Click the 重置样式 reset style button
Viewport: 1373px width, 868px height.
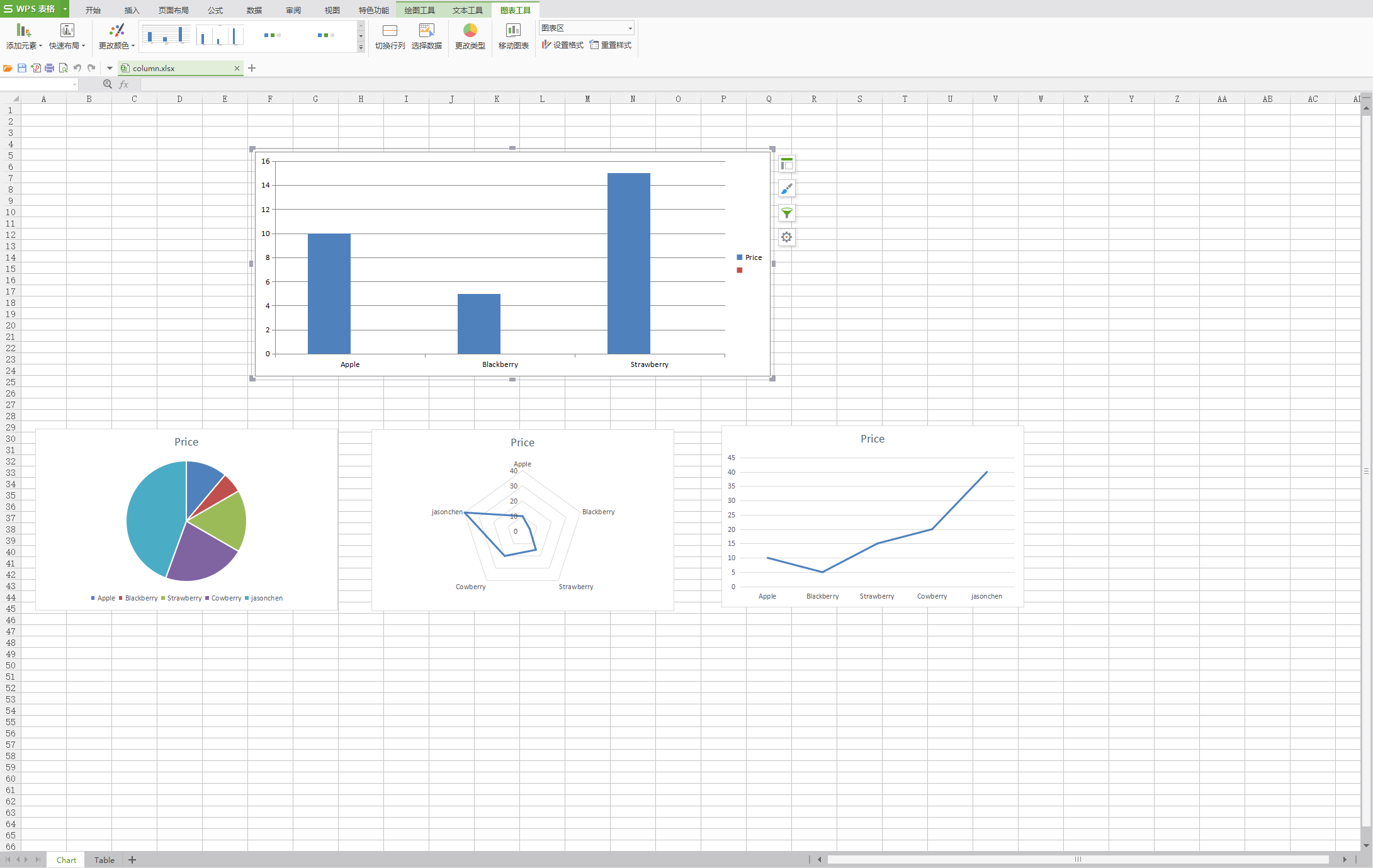611,45
